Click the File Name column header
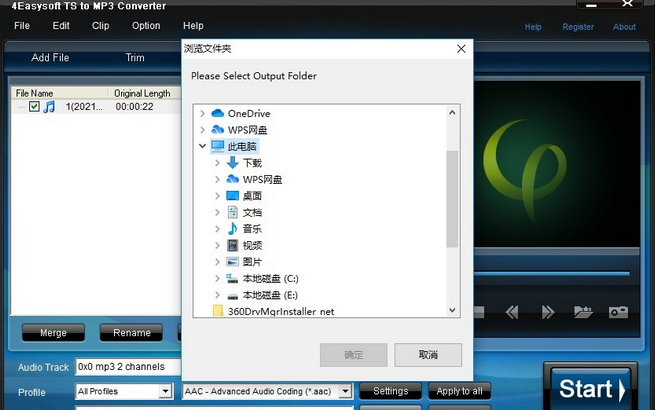This screenshot has width=655, height=410. coord(60,93)
